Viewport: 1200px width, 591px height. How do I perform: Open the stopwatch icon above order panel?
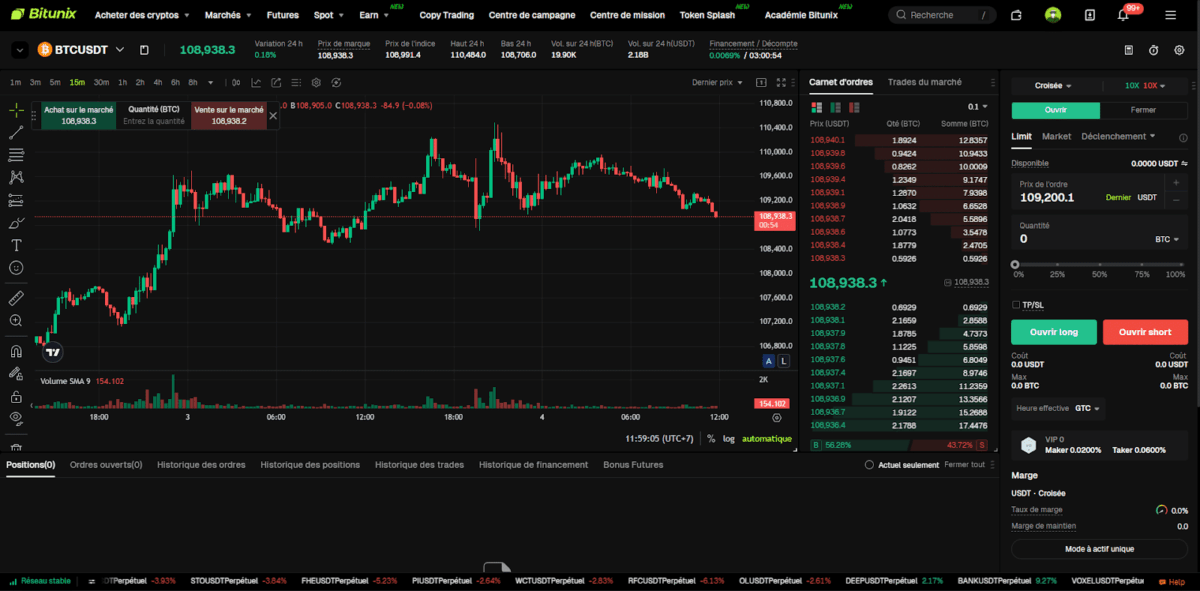(1153, 50)
